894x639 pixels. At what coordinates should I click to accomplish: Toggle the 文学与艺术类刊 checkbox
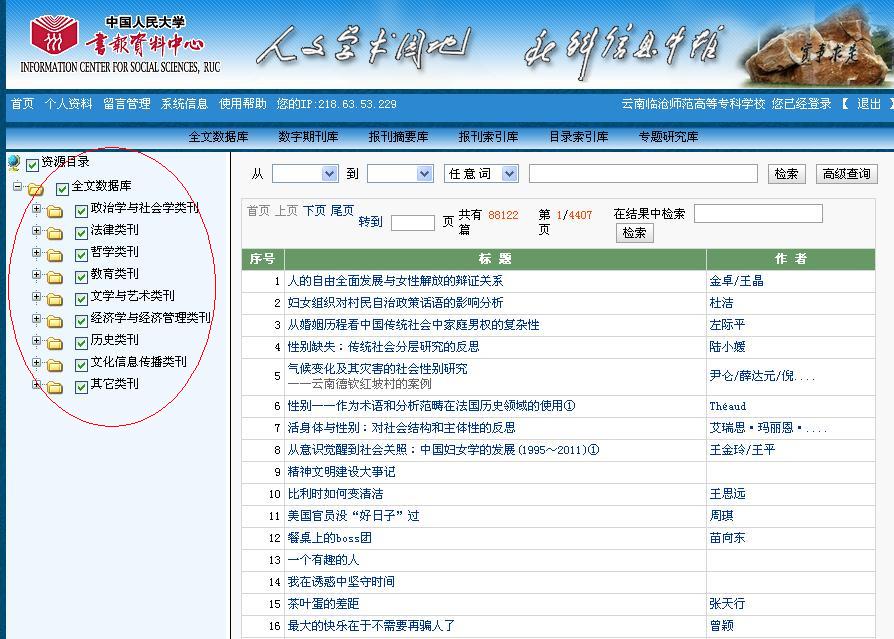82,298
